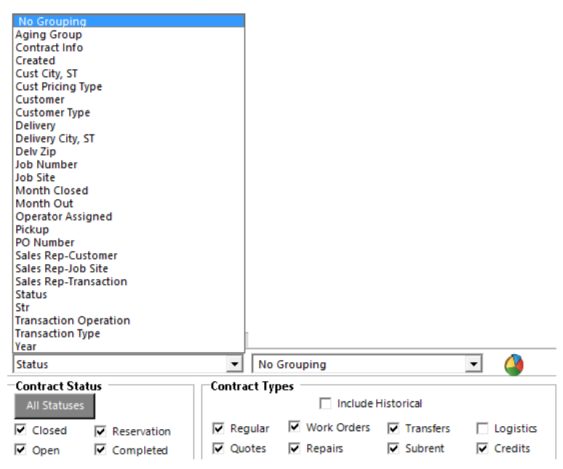
Task: Select the Customer grouping option
Action: click(129, 99)
